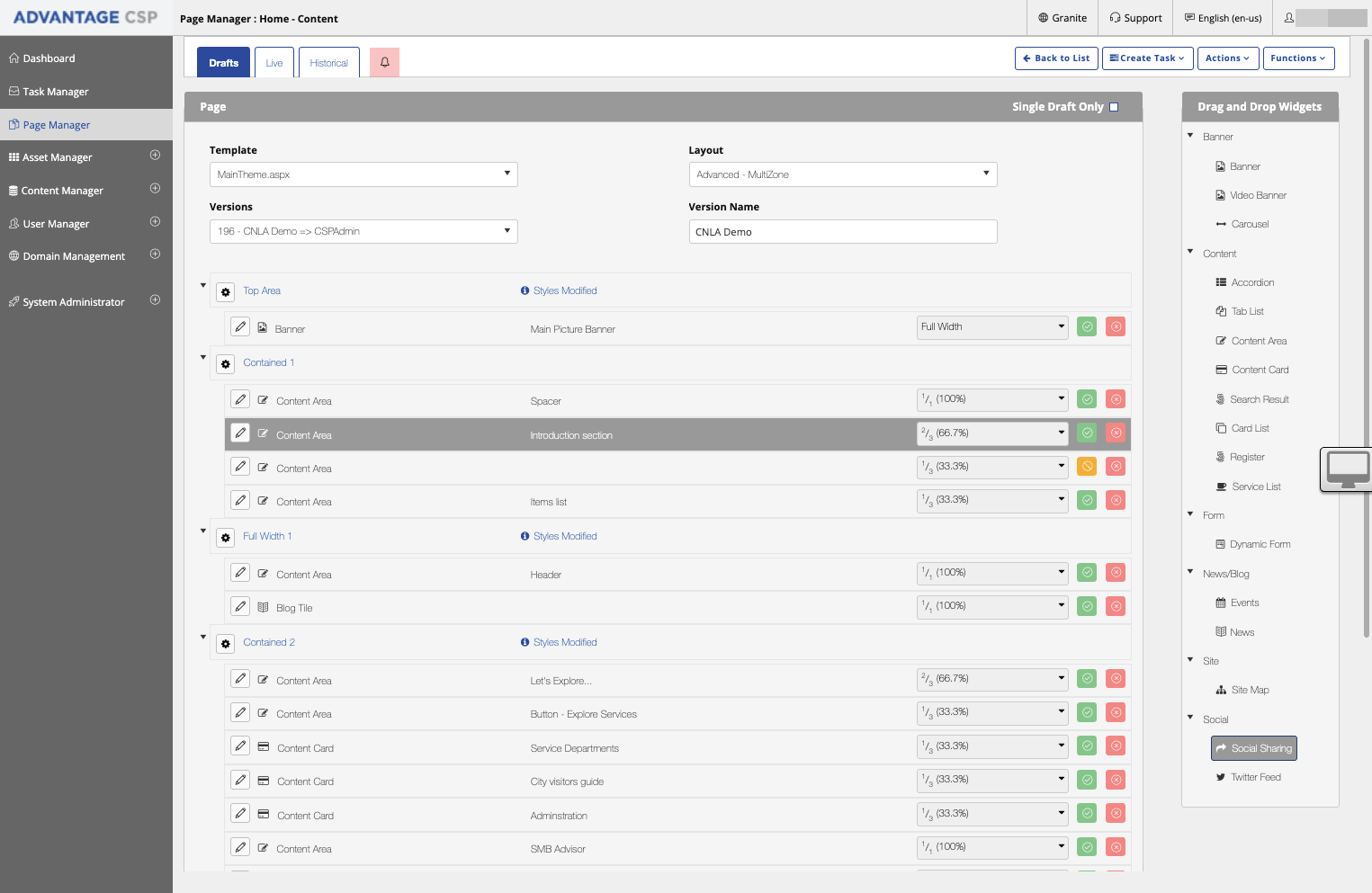Edit the Blog Tile row via pencil

point(240,606)
